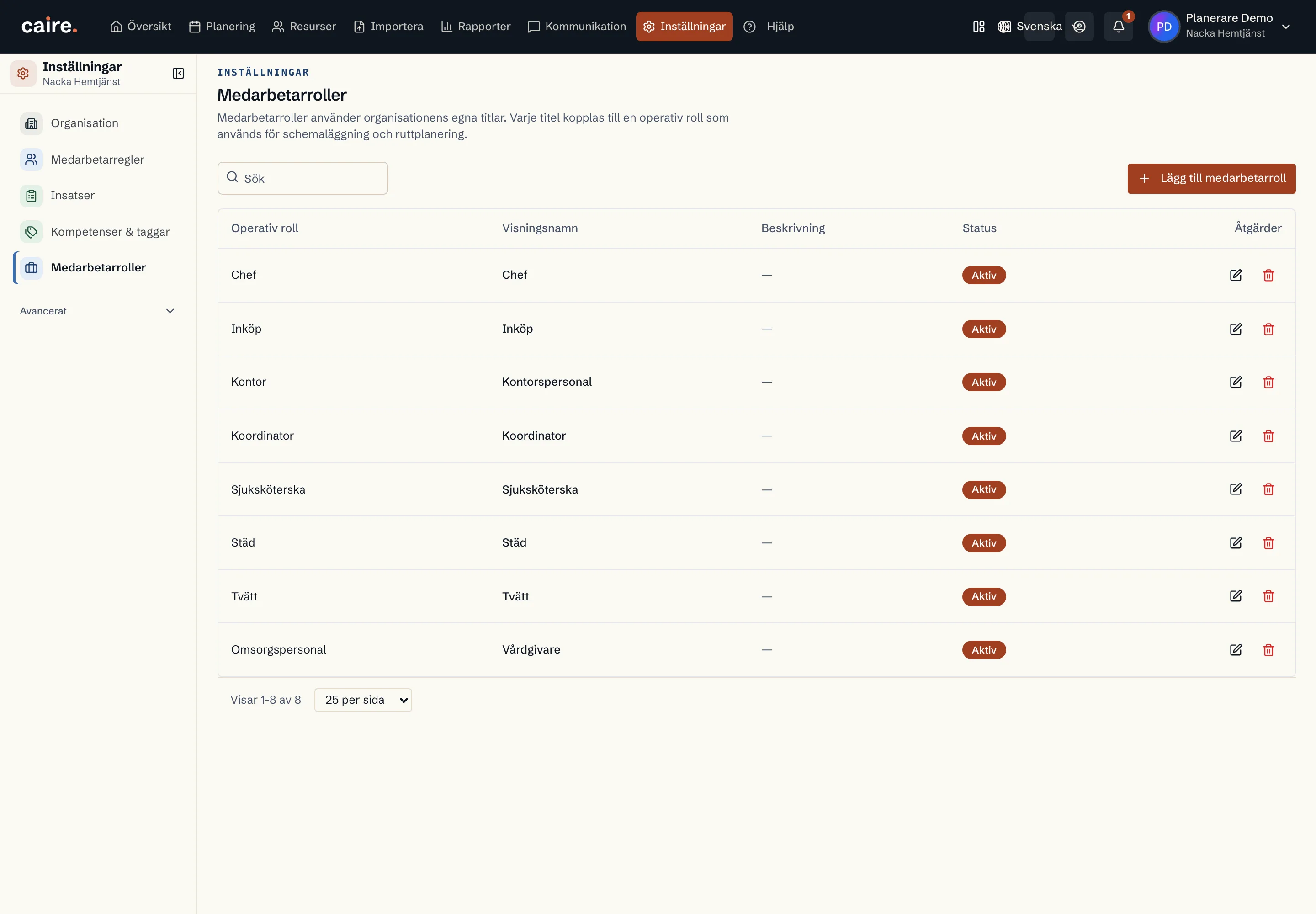
Task: Open the Kommunikation menu item
Action: click(577, 27)
